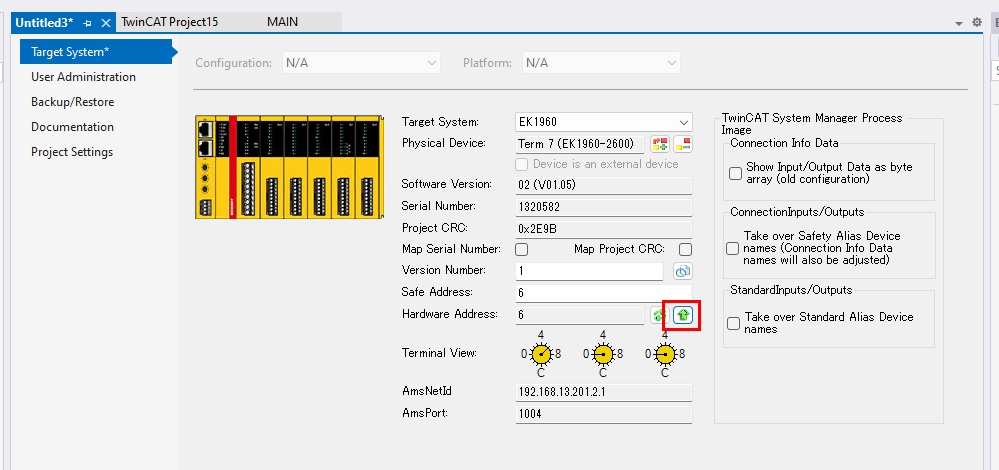Enable the Map Project CRC checkbox
The height and width of the screenshot is (470, 999).
coord(686,249)
